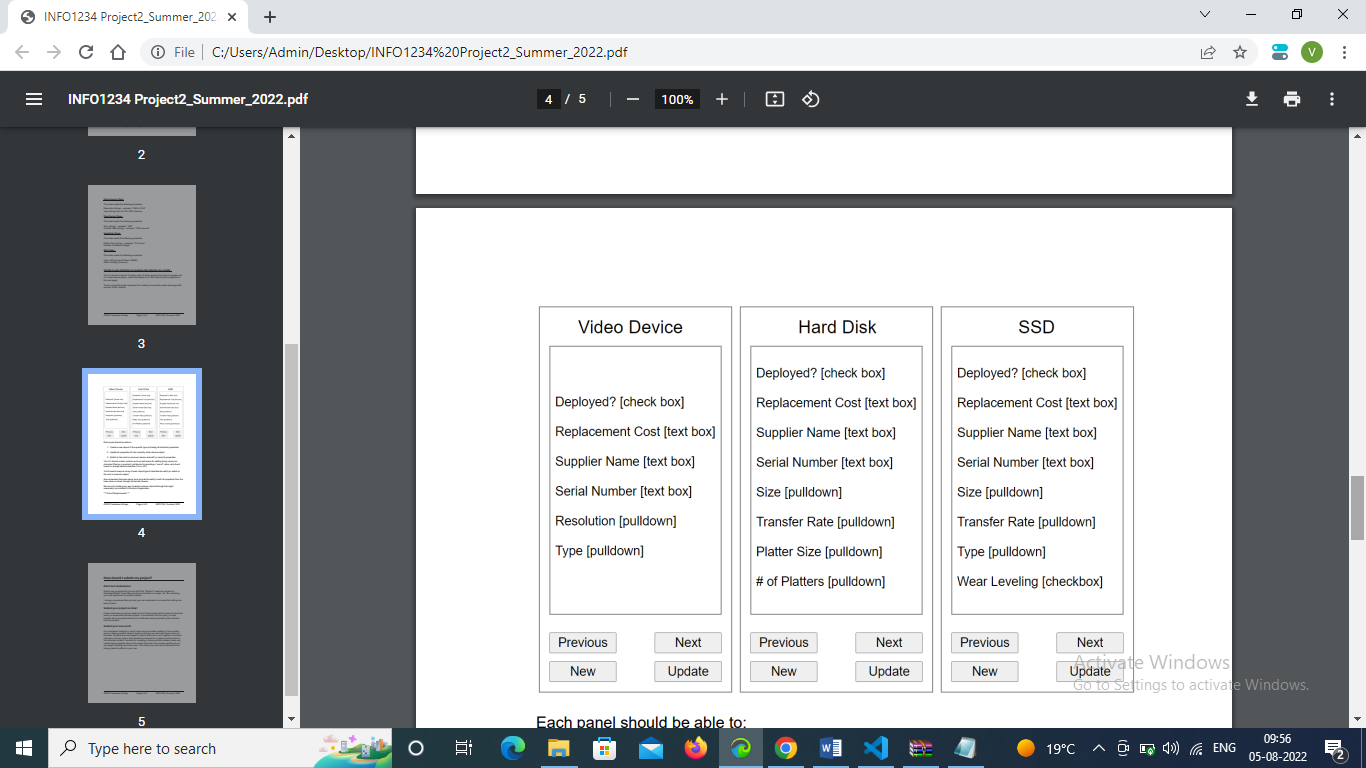Click the "# of Platters [pulldown]" text

point(820,582)
